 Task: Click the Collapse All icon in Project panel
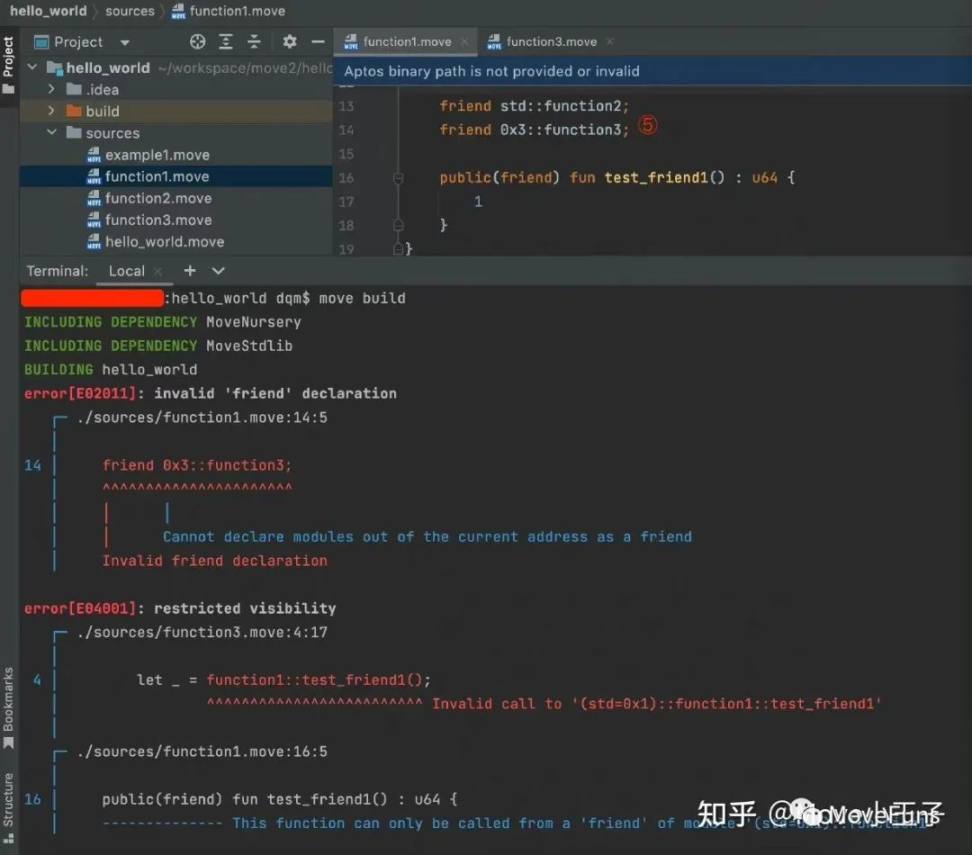click(254, 42)
